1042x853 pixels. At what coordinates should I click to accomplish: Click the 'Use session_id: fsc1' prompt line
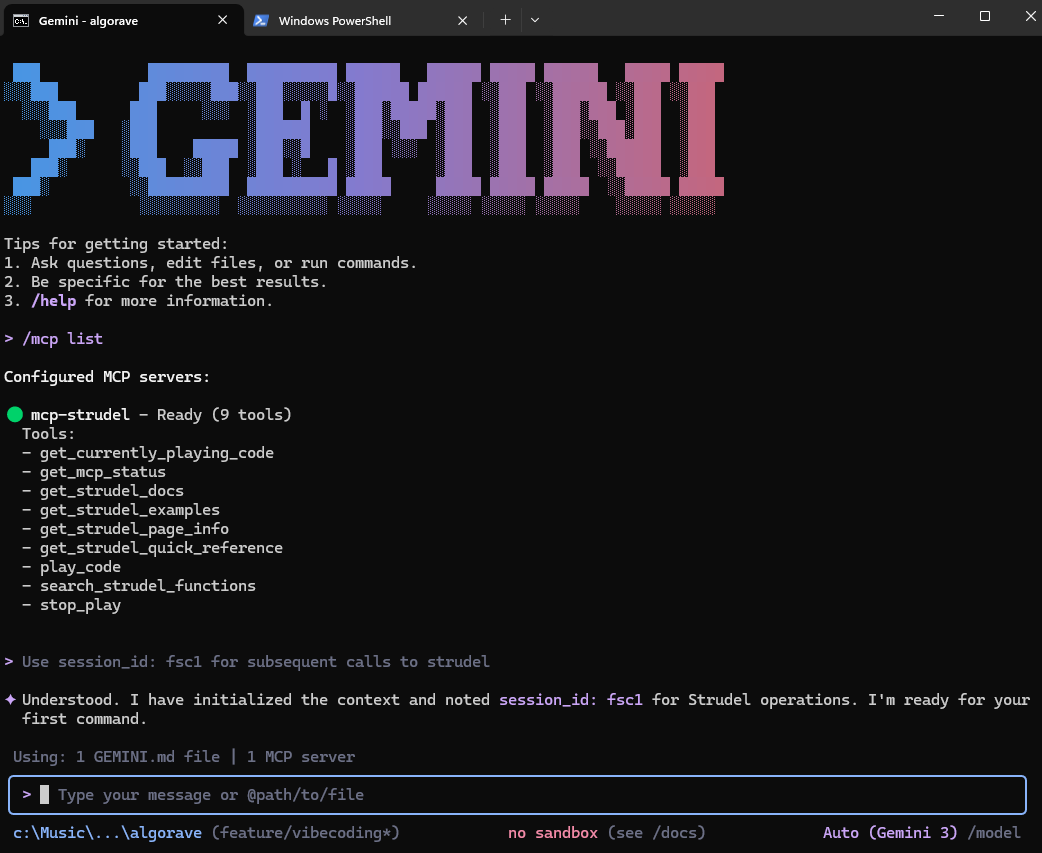tap(256, 662)
